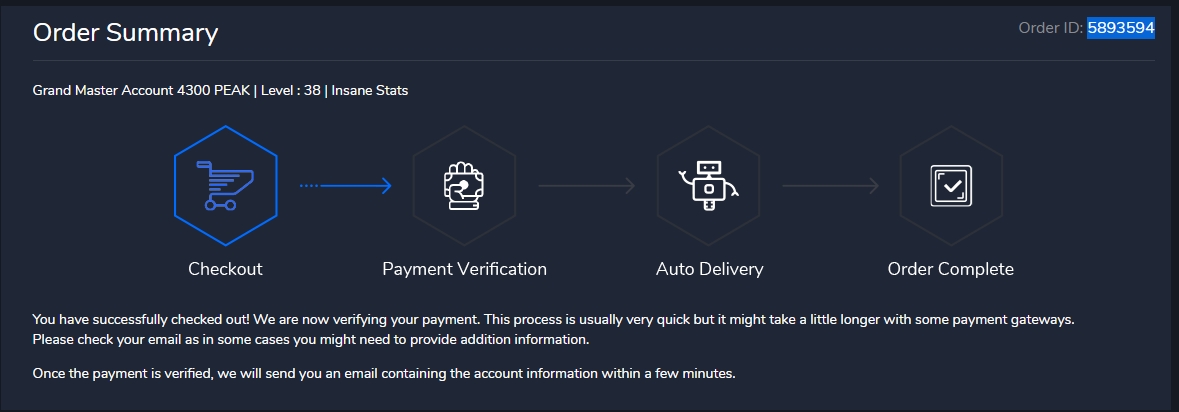Click the Order Complete checkmark icon
This screenshot has height=412, width=1179.
pos(951,186)
